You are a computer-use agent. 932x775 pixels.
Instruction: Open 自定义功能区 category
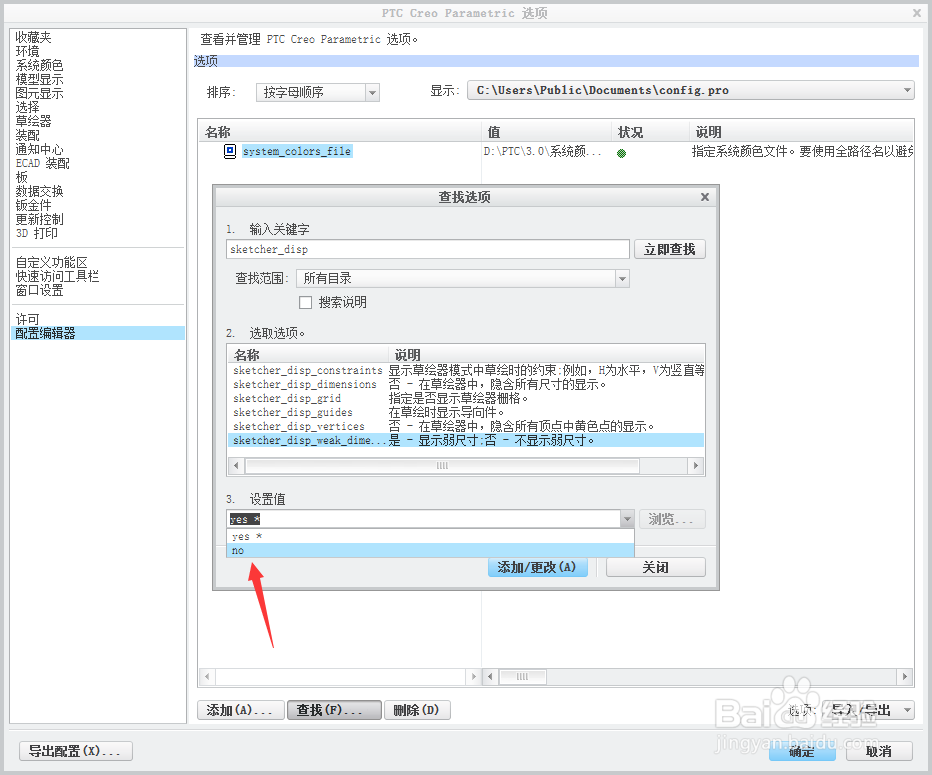click(51, 263)
